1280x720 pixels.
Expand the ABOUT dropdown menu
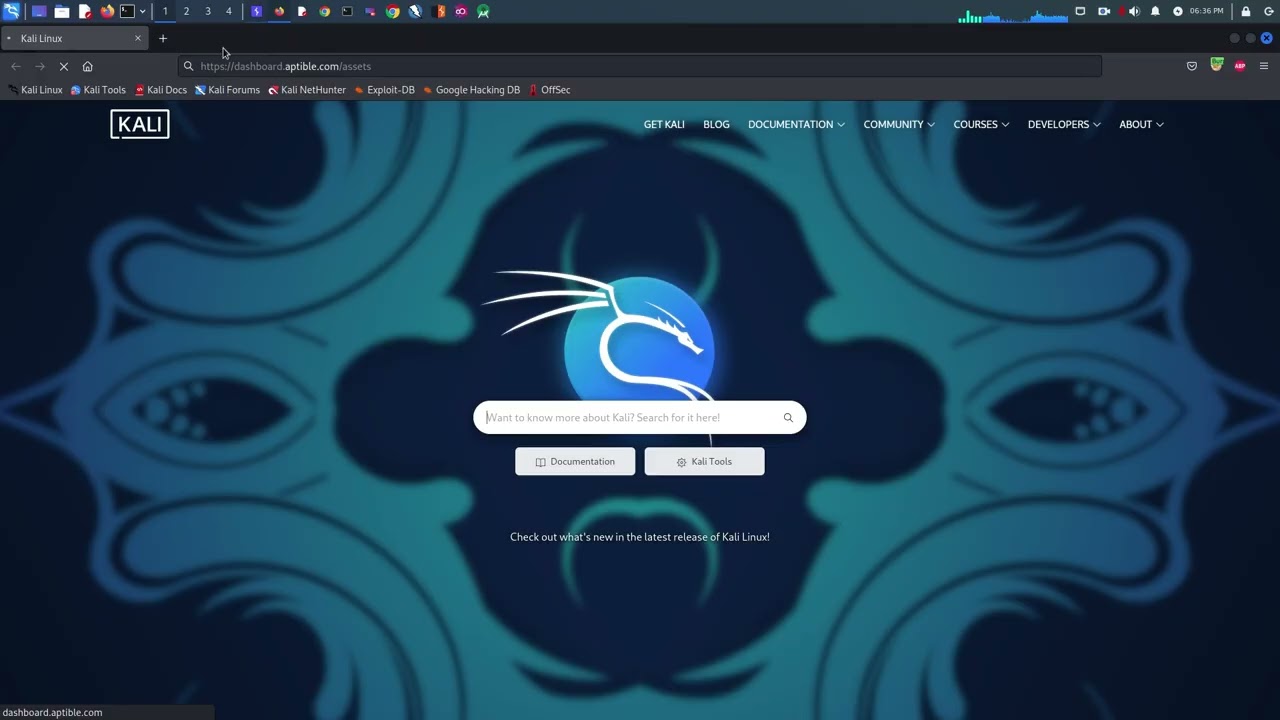click(x=1141, y=124)
